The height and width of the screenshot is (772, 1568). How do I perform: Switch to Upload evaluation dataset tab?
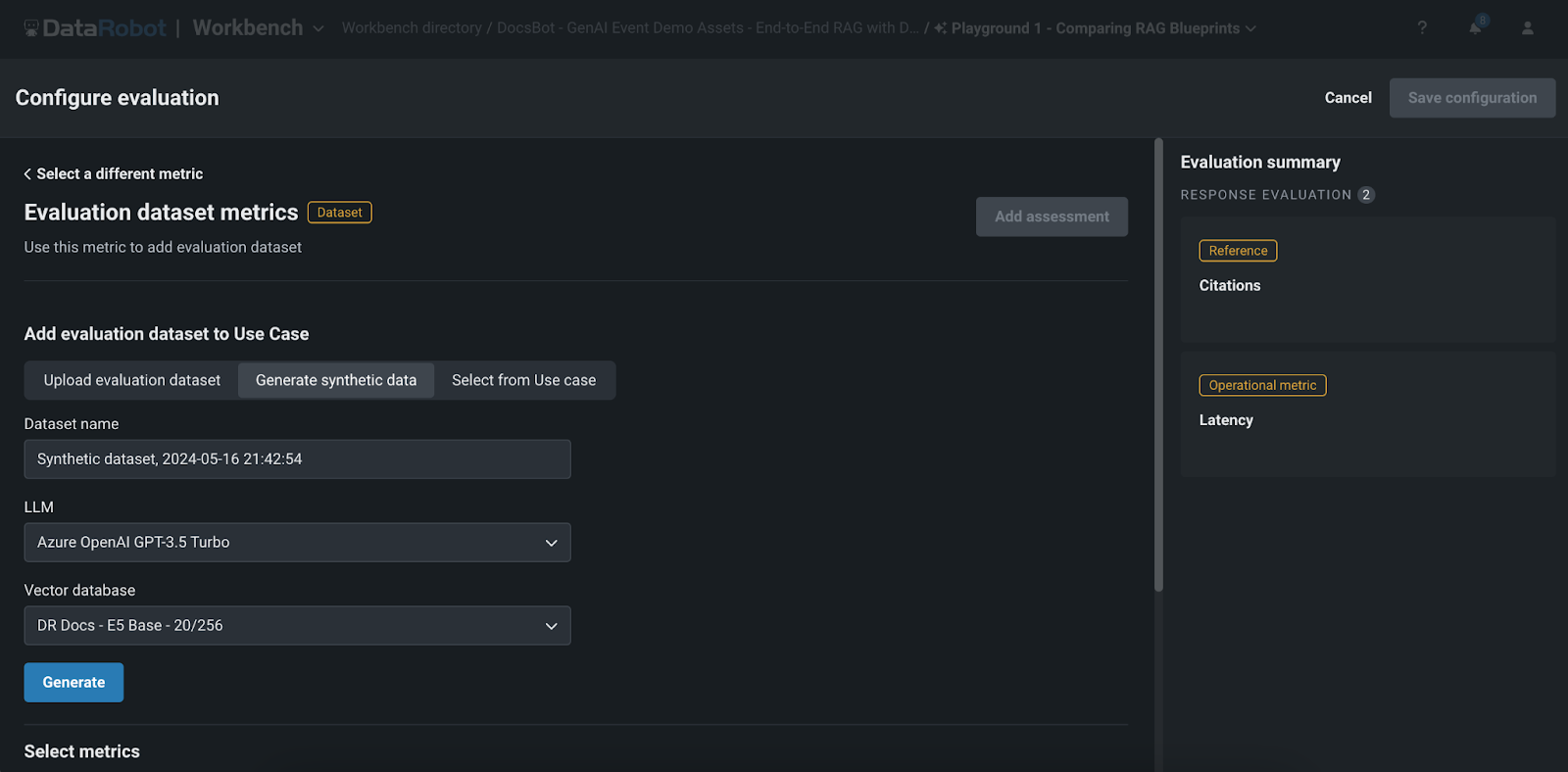132,380
